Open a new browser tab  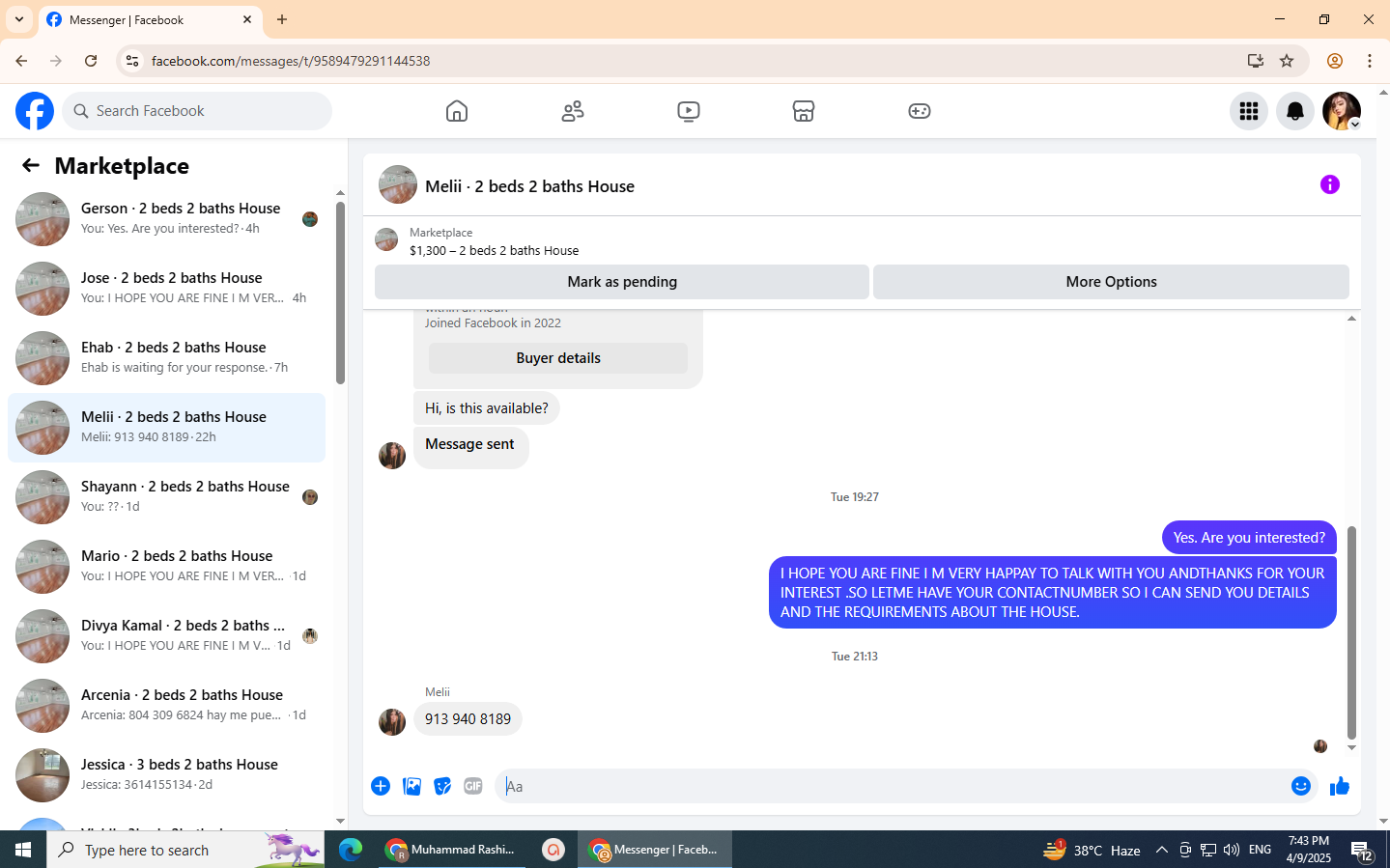(x=282, y=19)
